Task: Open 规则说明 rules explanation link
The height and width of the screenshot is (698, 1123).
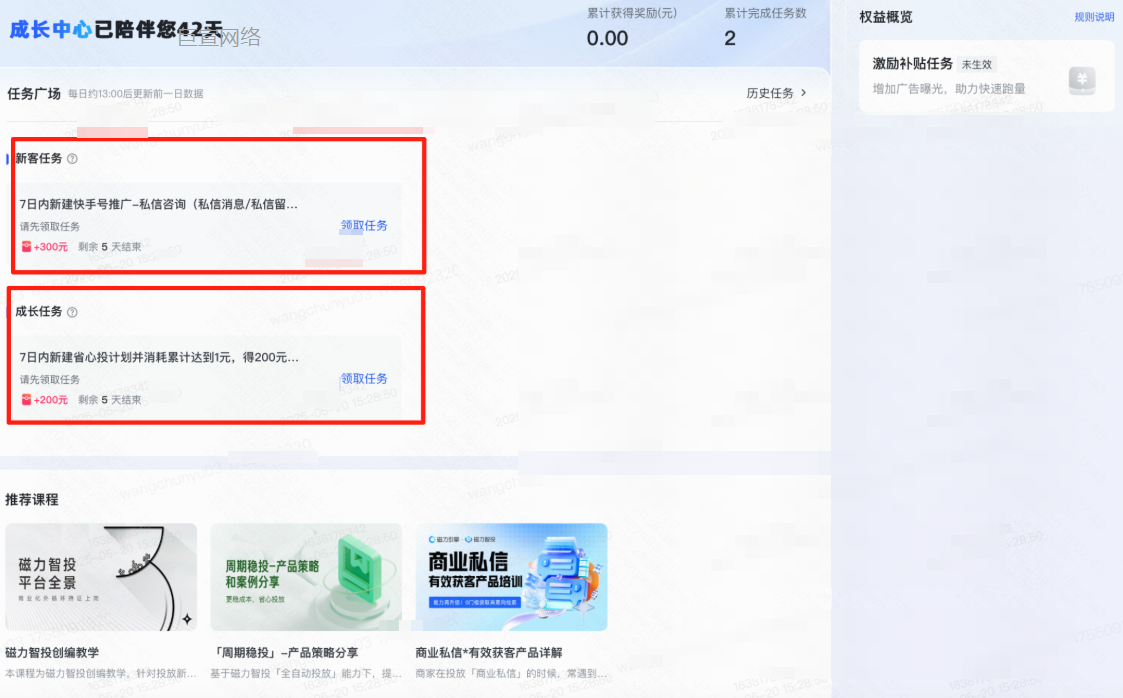Action: [x=1095, y=17]
